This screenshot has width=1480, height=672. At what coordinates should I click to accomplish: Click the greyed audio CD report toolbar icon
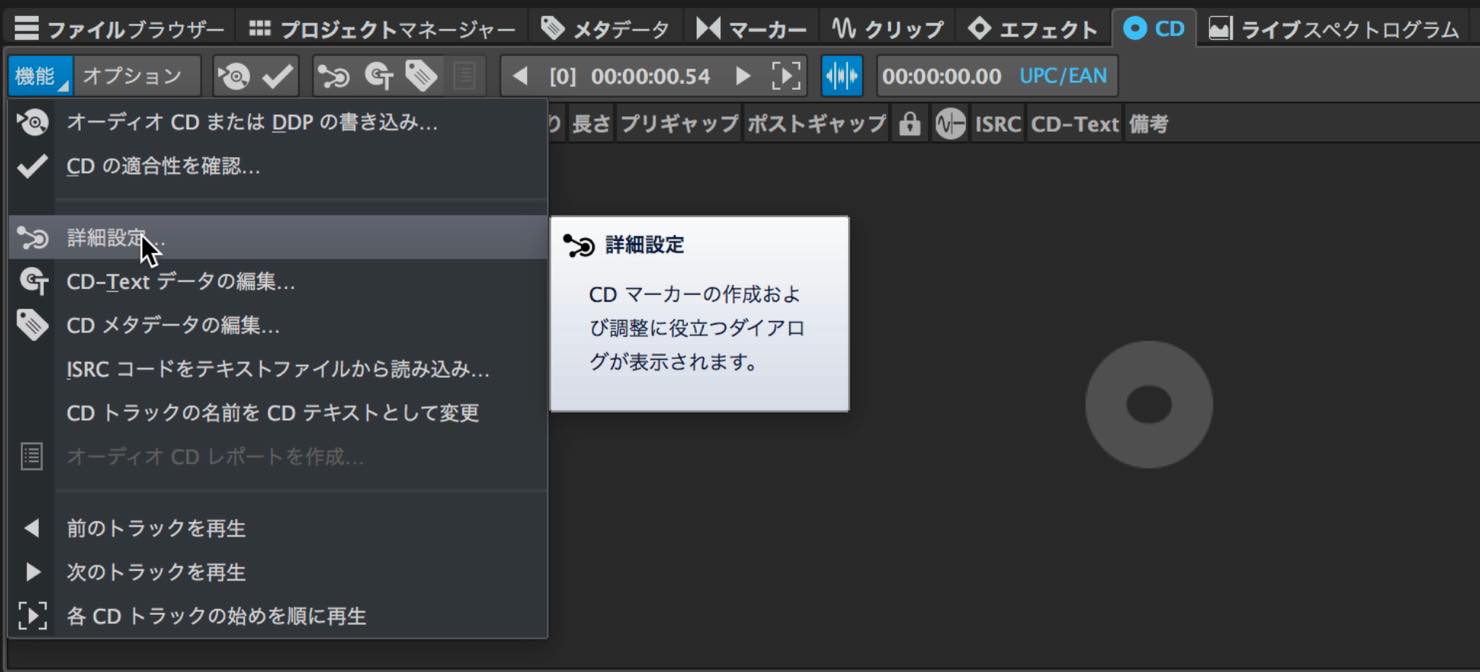(x=464, y=76)
